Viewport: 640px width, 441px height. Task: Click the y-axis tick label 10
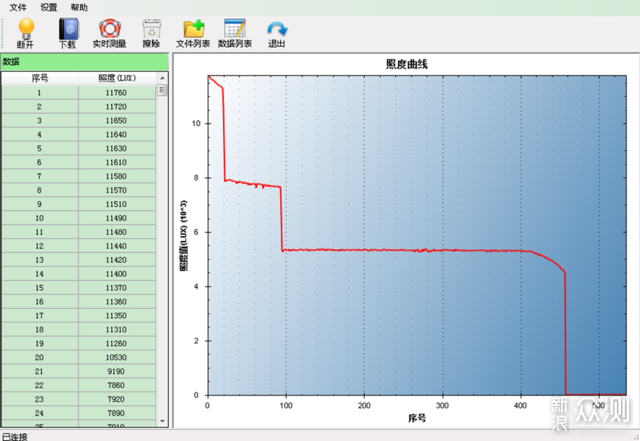[x=196, y=123]
